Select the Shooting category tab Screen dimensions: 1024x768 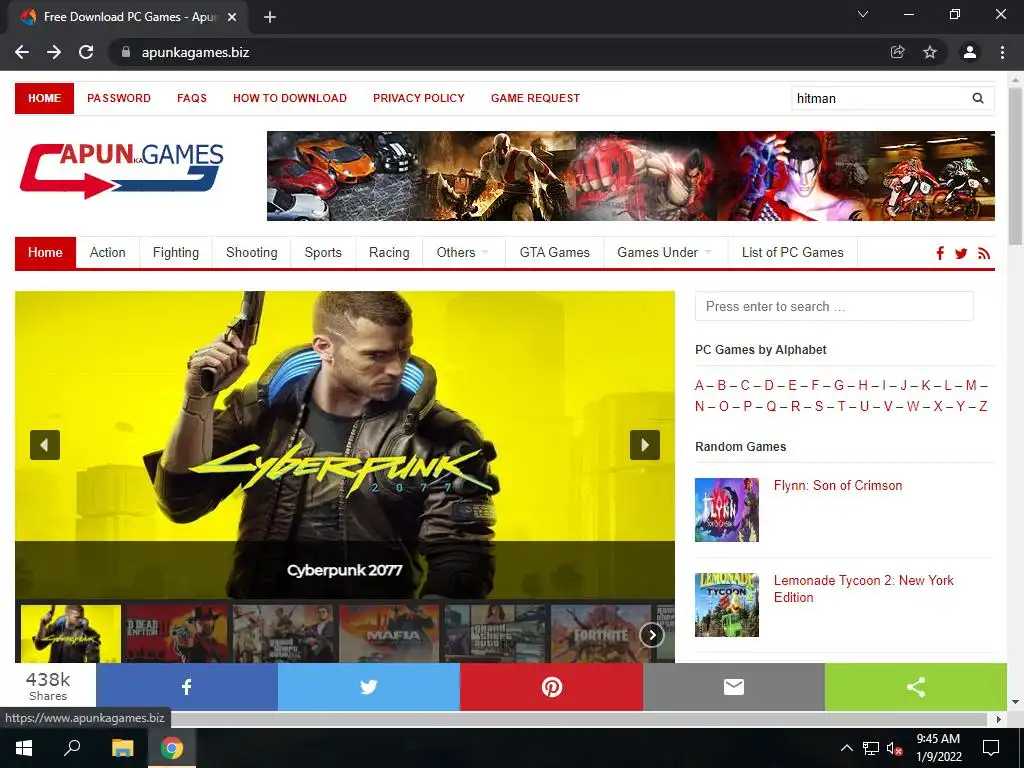(251, 253)
